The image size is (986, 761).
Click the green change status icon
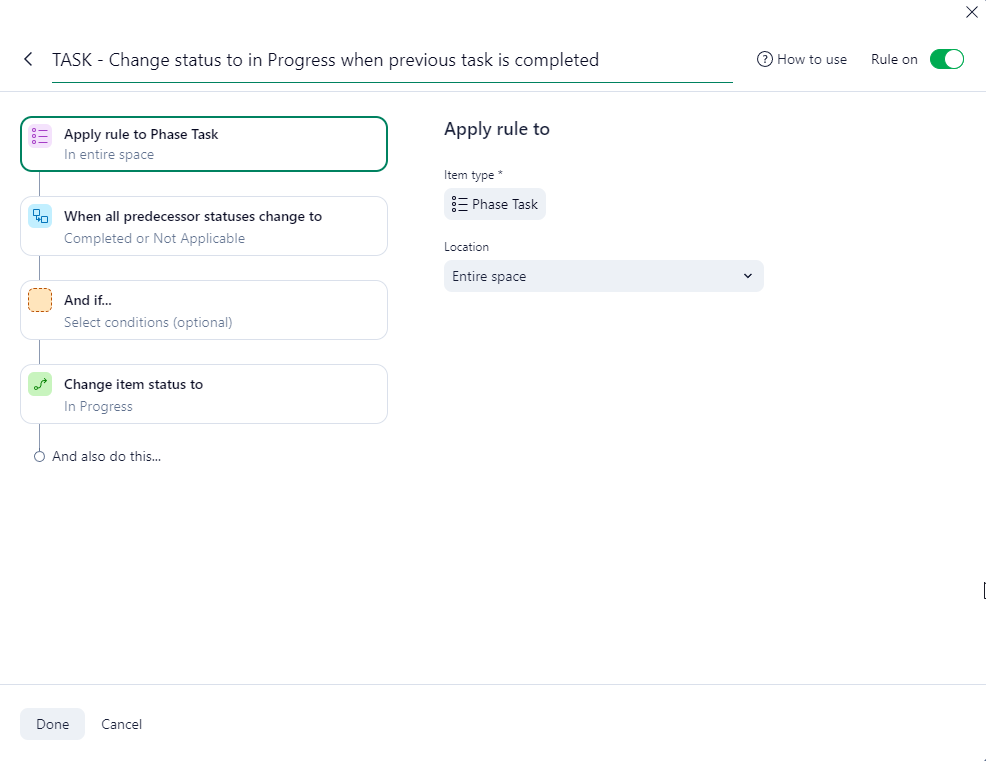click(40, 384)
